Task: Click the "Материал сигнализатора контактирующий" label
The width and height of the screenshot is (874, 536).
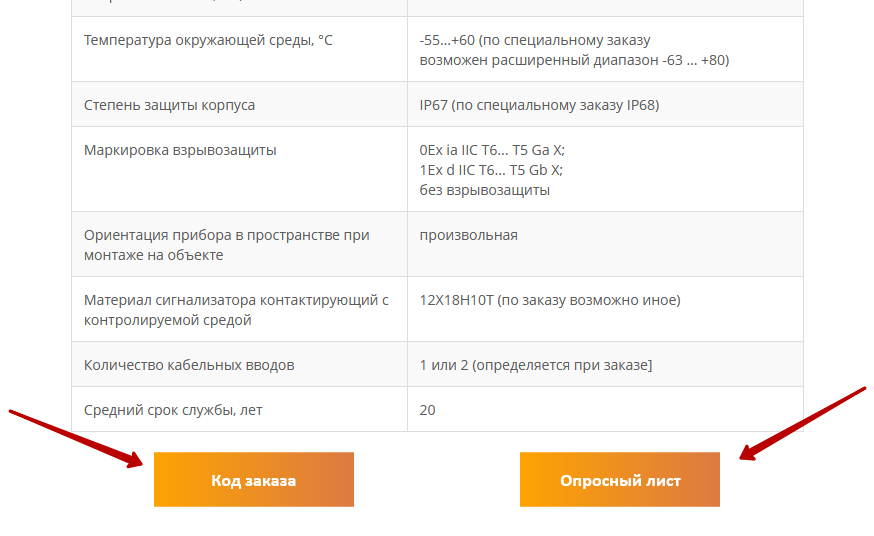Action: pyautogui.click(x=236, y=300)
